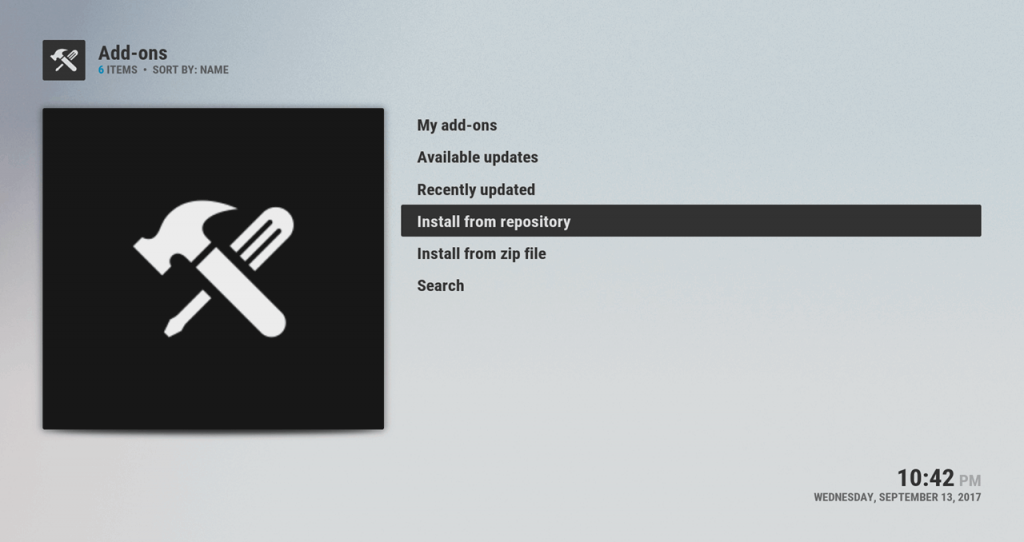The width and height of the screenshot is (1024, 542).
Task: Show Recently updated add-ons
Action: point(475,189)
